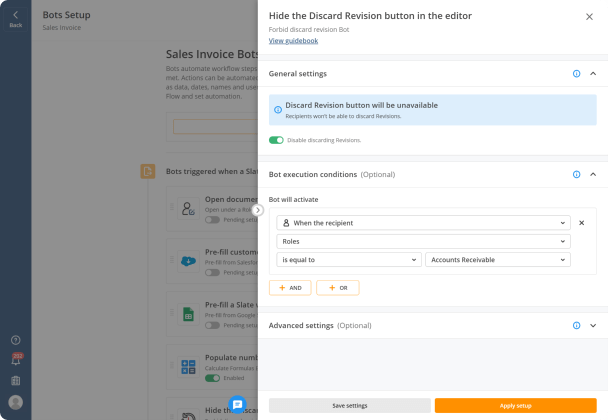
Task: Click the Bots Setup heading
Action: (66, 15)
